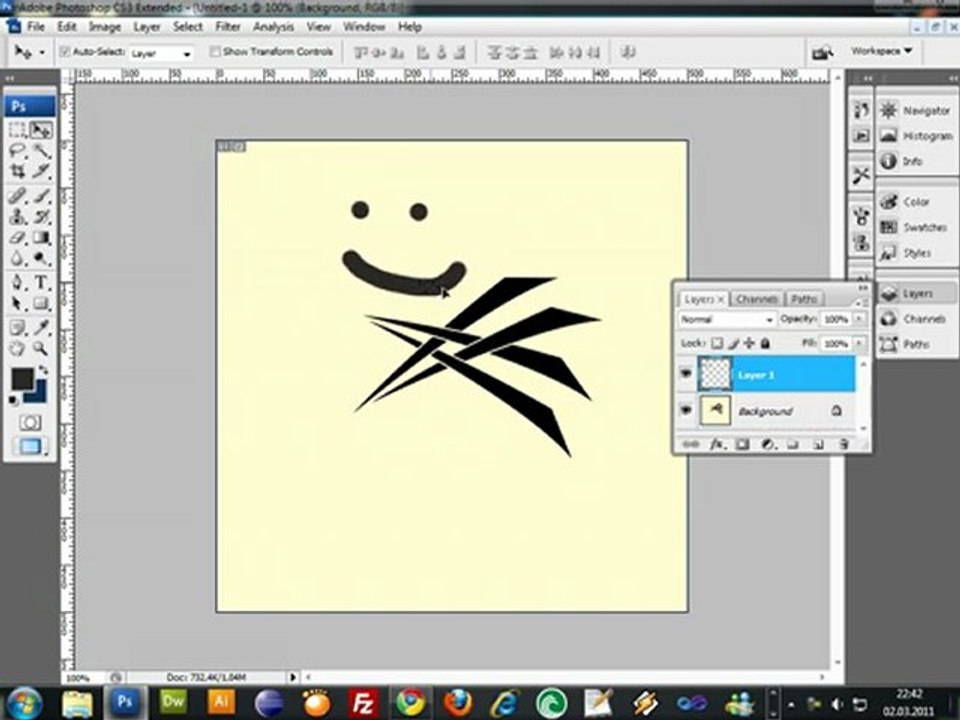Create new layer icon
960x720 pixels.
[819, 444]
